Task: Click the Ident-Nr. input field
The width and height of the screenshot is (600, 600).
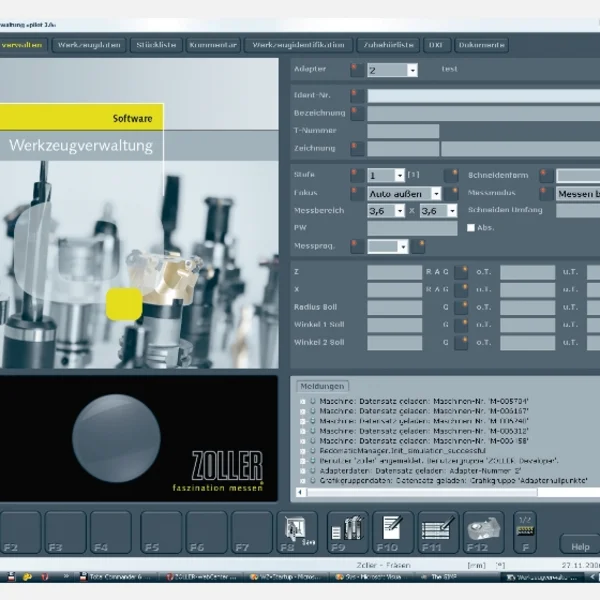Action: (480, 96)
